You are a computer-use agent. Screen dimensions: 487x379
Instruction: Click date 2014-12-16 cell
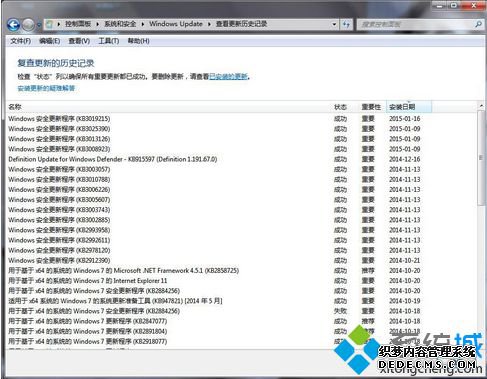pos(405,159)
